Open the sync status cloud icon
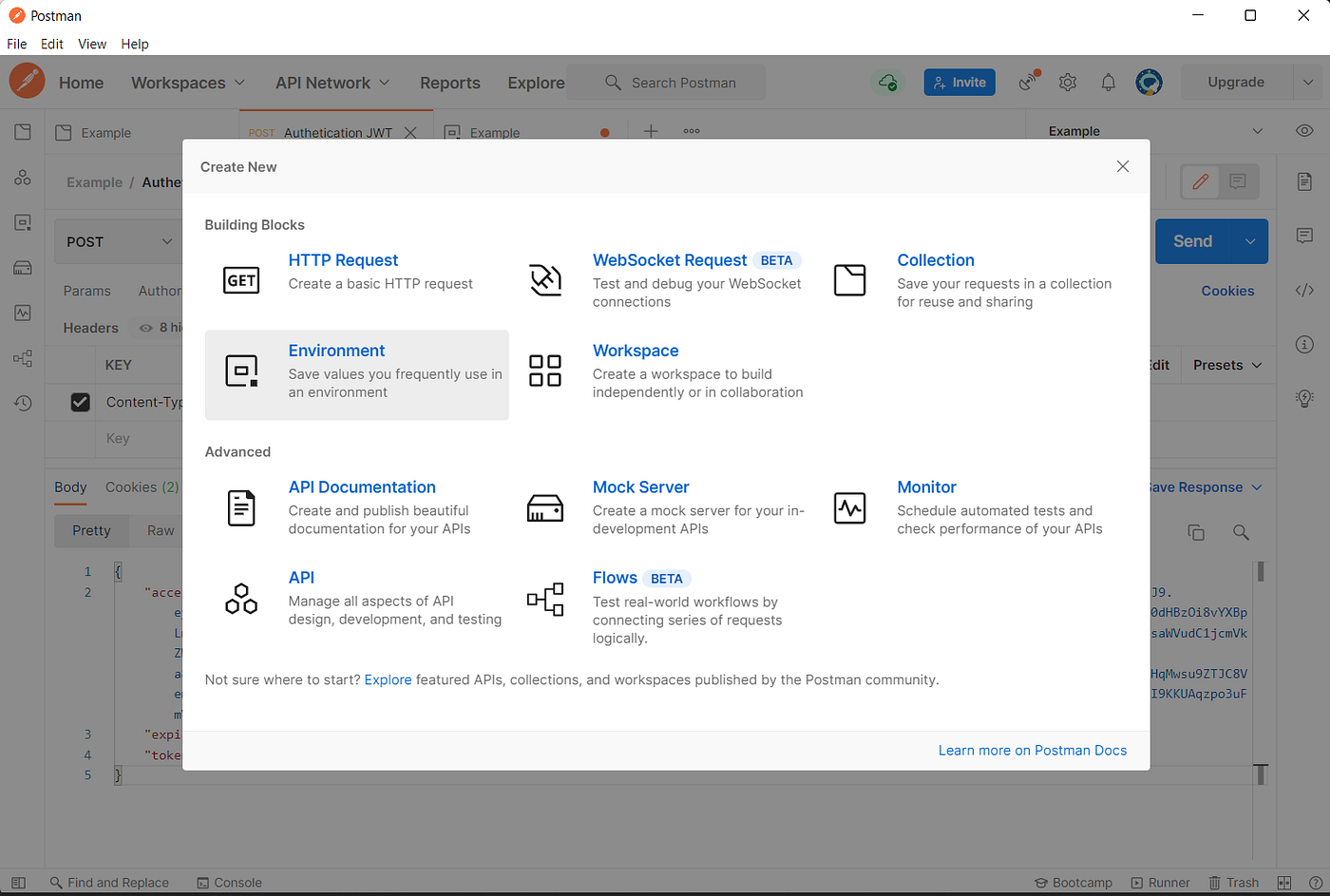 coord(888,83)
